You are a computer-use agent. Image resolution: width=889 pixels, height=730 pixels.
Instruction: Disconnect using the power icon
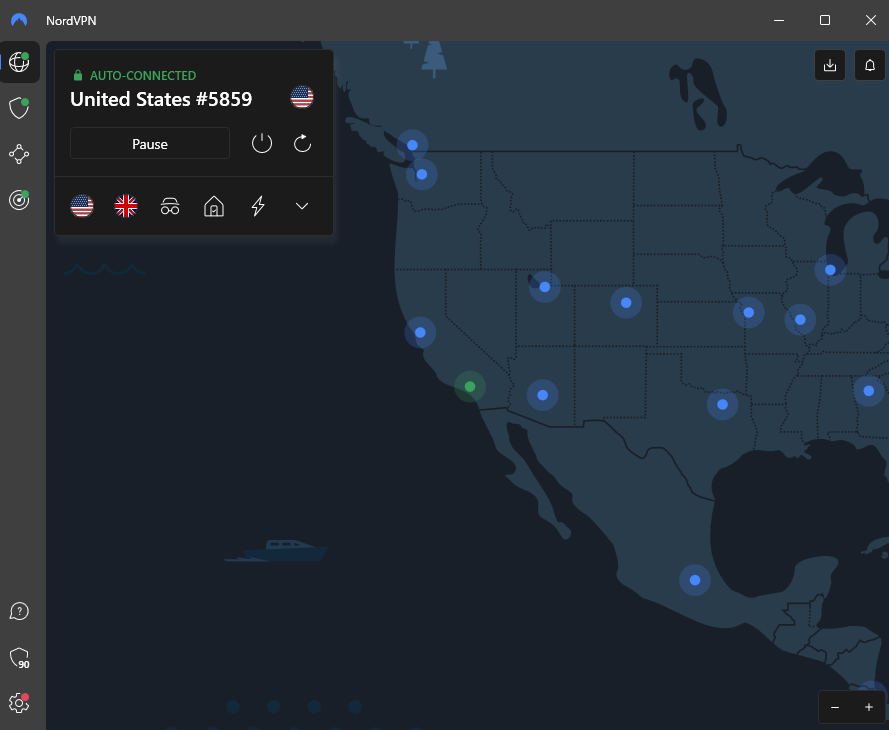262,143
